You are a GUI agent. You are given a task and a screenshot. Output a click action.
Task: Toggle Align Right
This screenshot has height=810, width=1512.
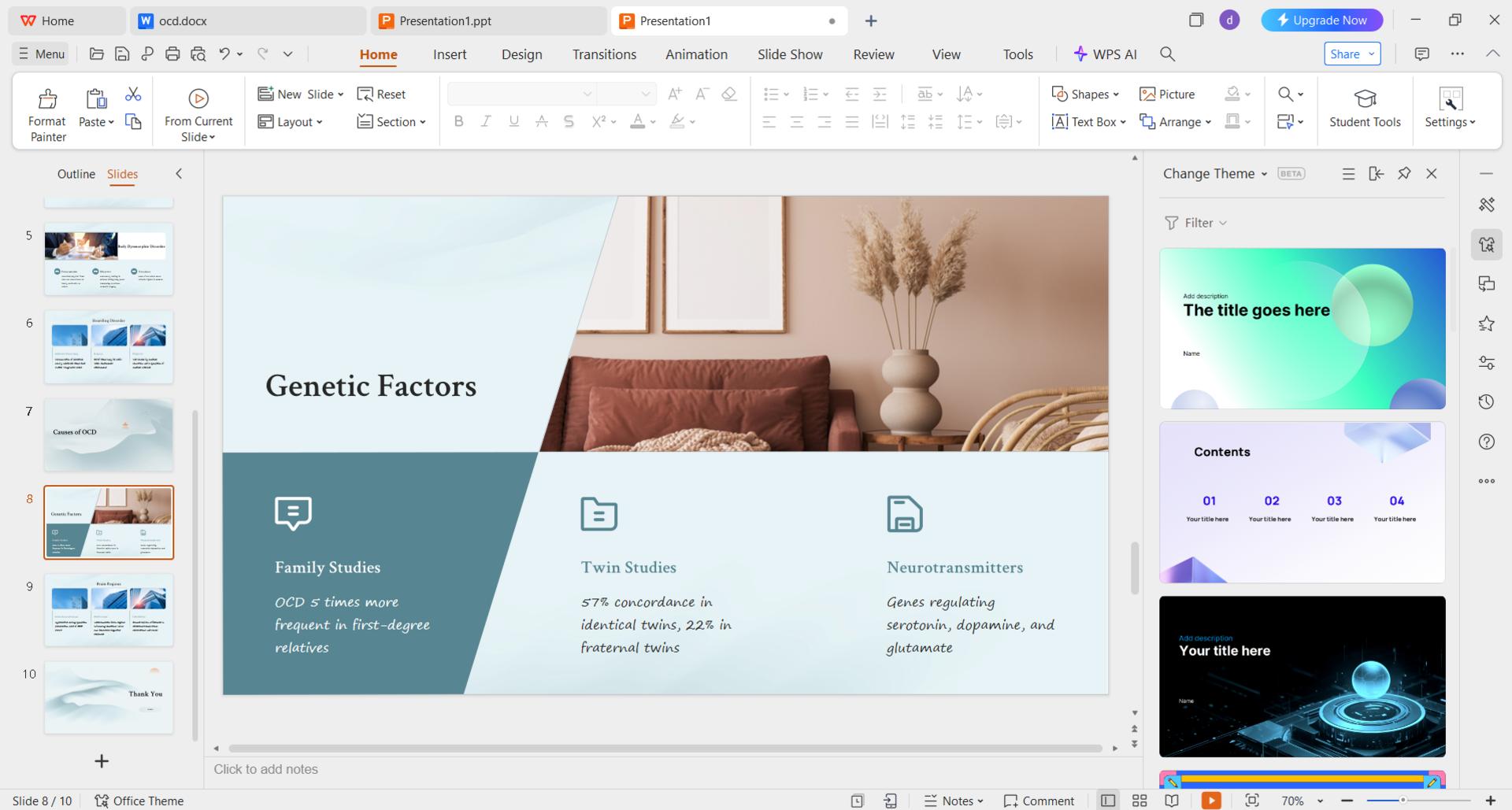[825, 121]
